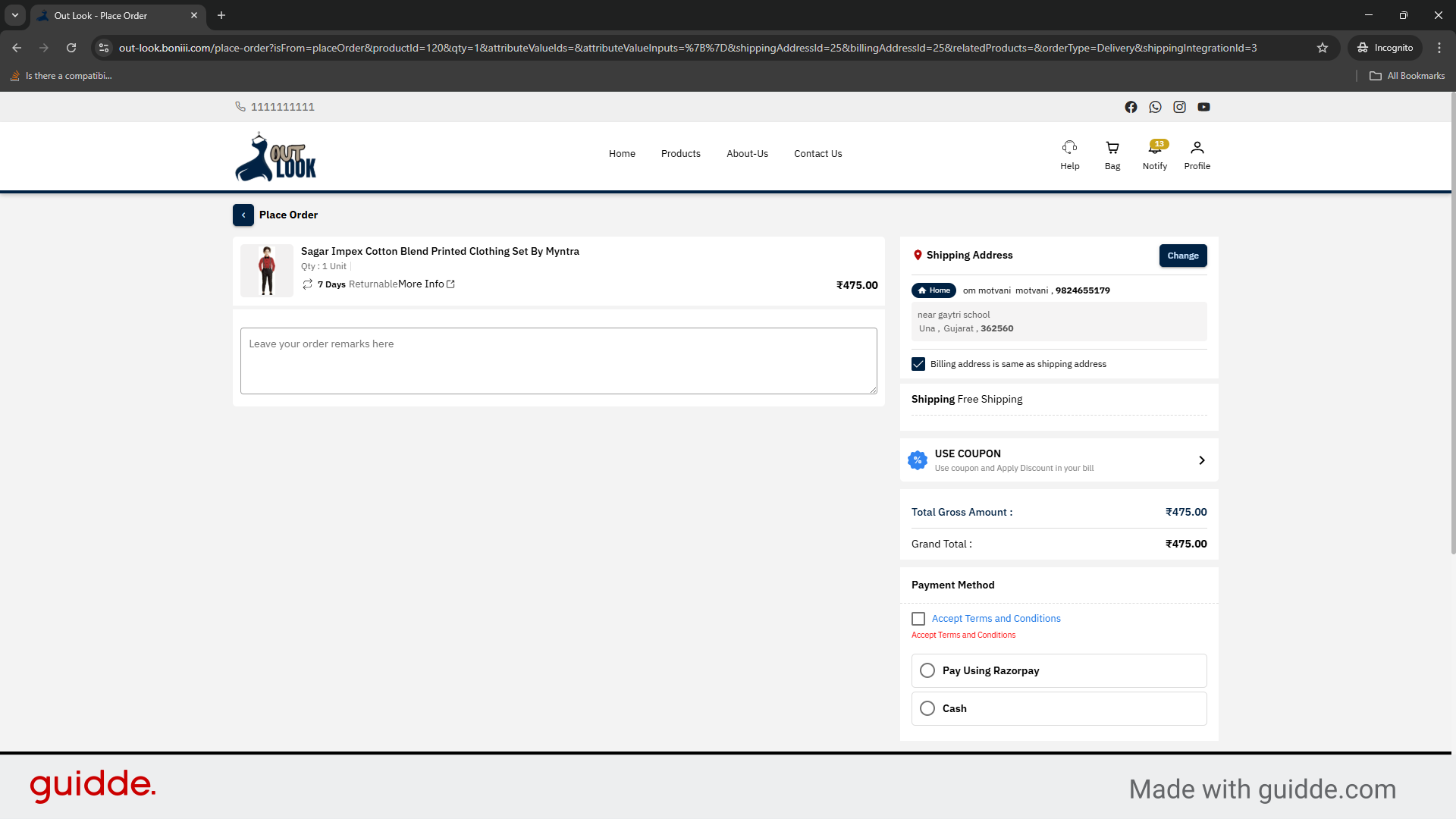The height and width of the screenshot is (819, 1456).
Task: Open the Contact Us menu item
Action: [x=817, y=153]
